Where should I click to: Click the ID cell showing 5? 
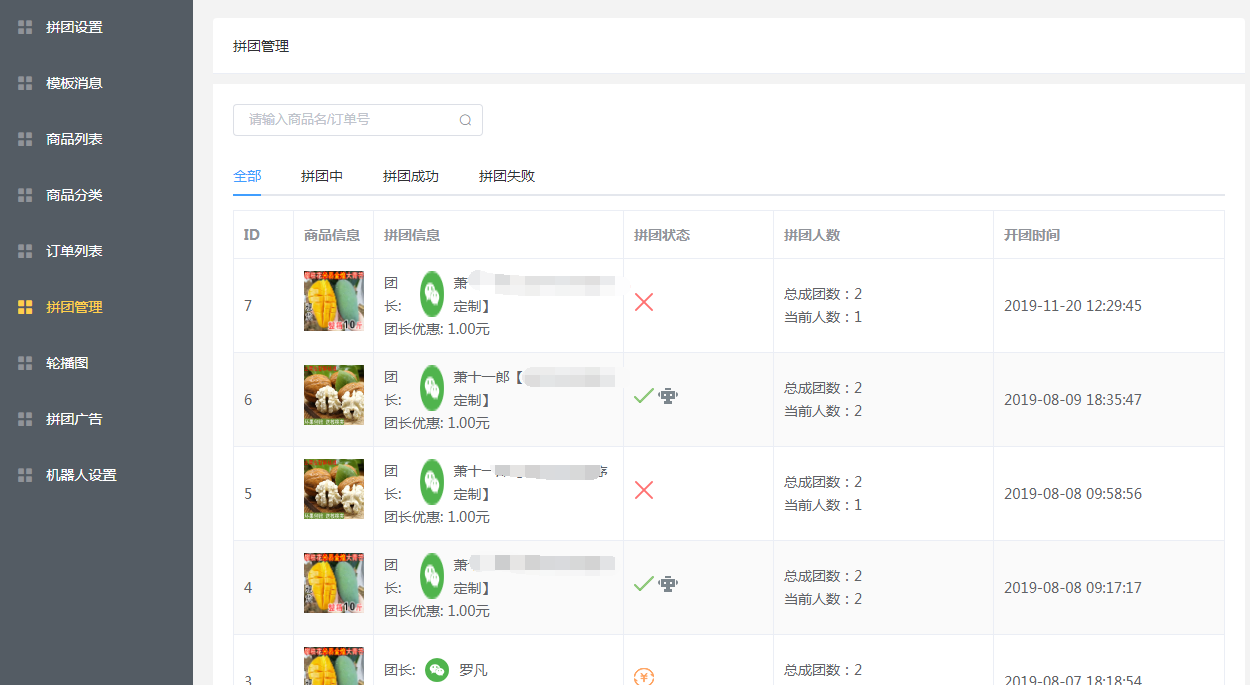[248, 494]
